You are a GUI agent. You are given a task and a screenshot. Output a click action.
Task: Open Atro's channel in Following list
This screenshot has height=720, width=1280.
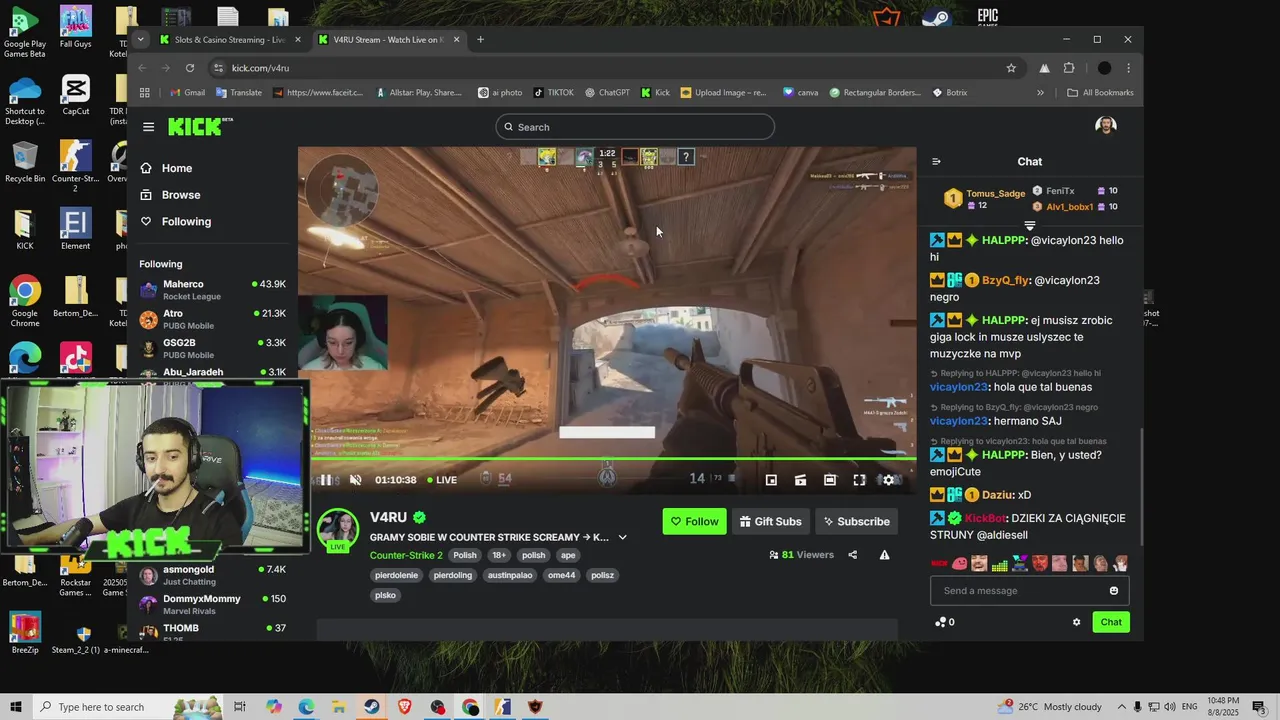click(213, 319)
